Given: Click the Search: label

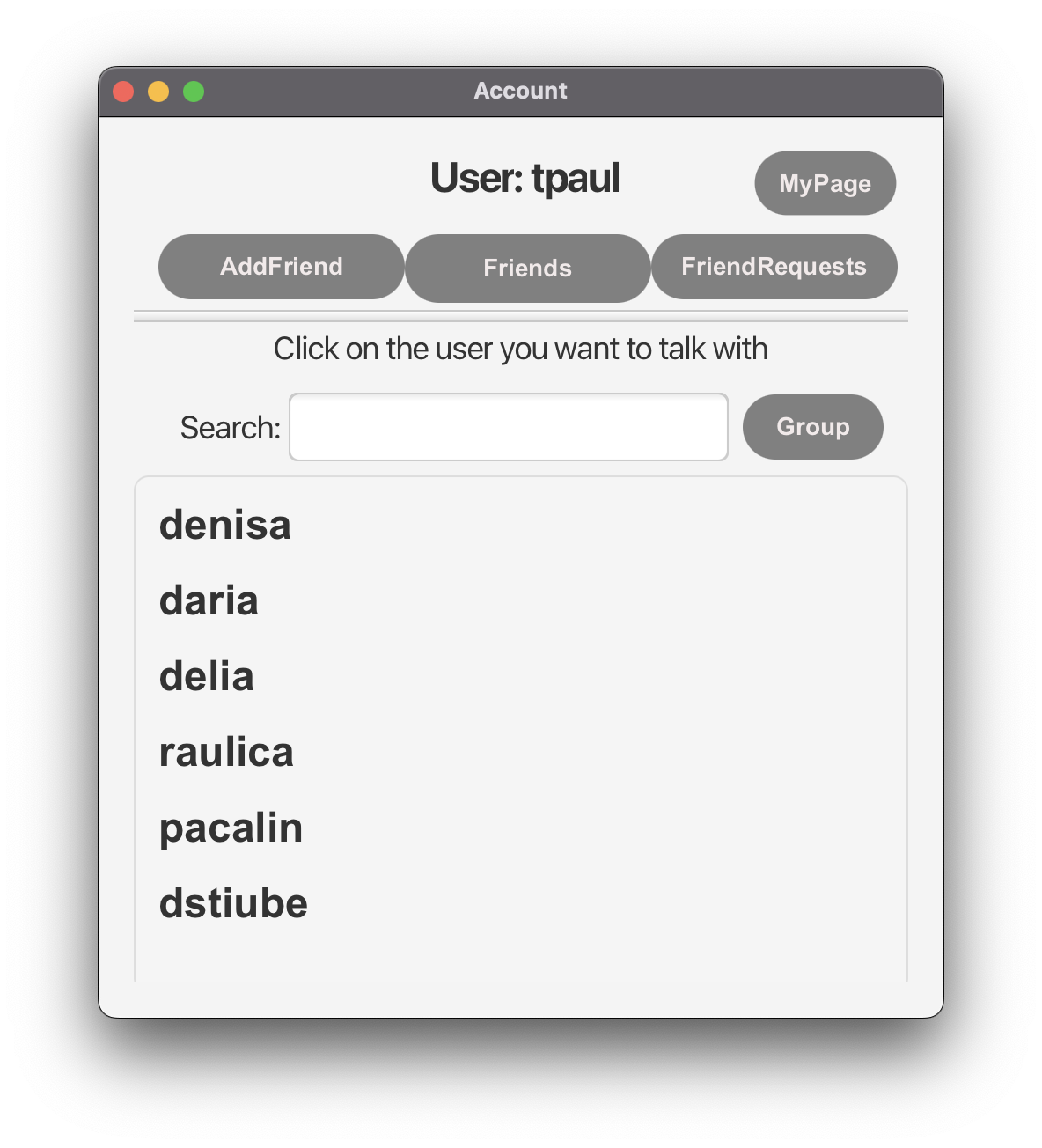Looking at the screenshot, I should point(229,427).
